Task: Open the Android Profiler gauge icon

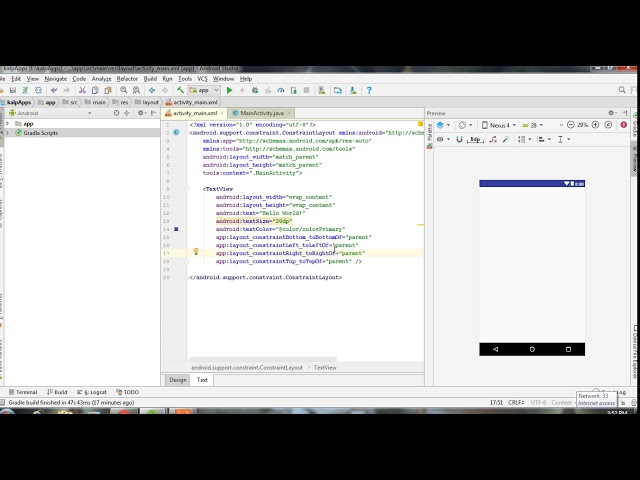Action: coord(281,90)
